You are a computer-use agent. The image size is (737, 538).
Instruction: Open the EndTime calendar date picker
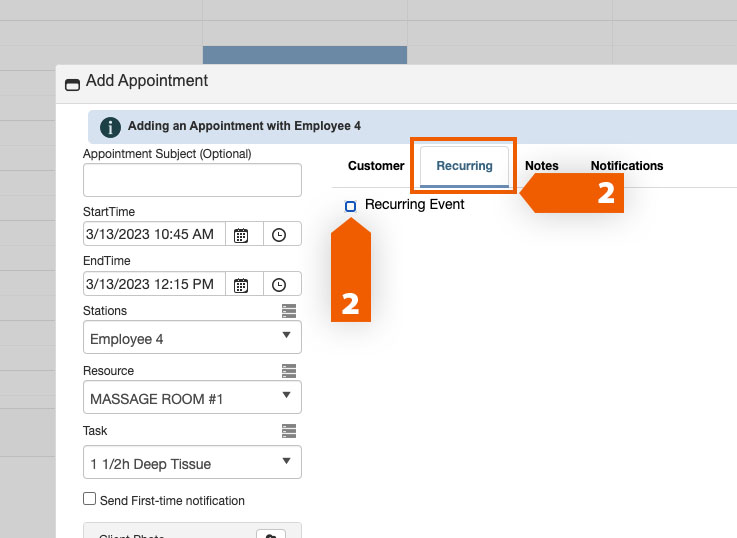click(241, 285)
